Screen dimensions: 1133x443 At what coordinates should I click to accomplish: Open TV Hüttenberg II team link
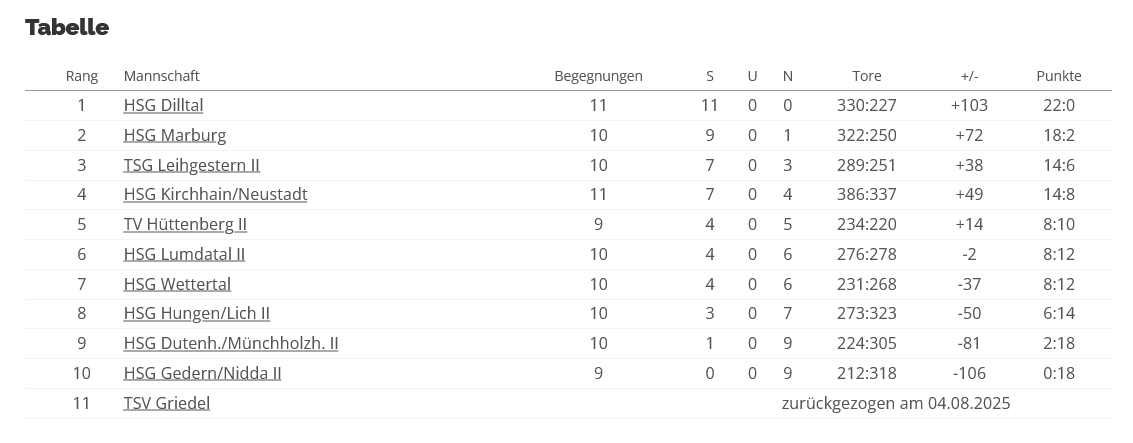[185, 224]
